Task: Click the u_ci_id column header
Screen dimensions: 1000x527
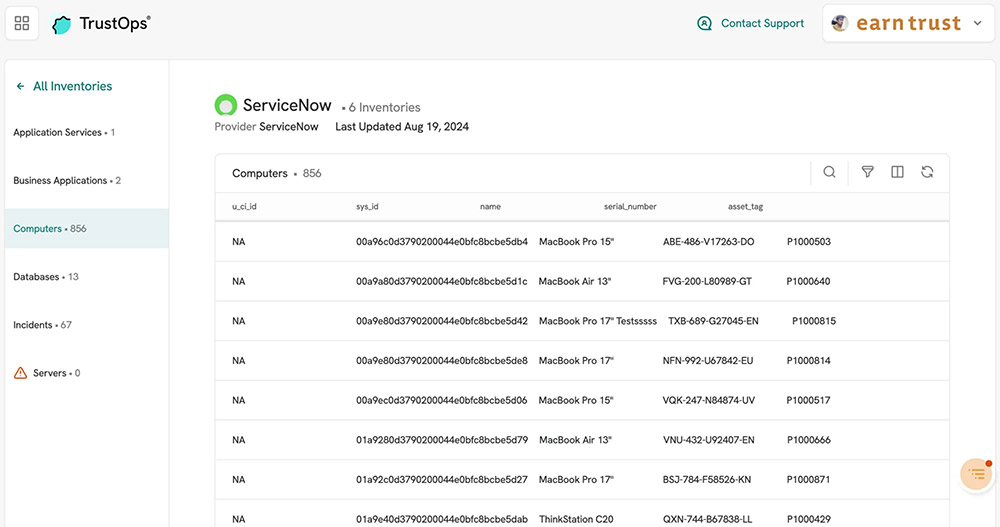Action: pos(244,207)
